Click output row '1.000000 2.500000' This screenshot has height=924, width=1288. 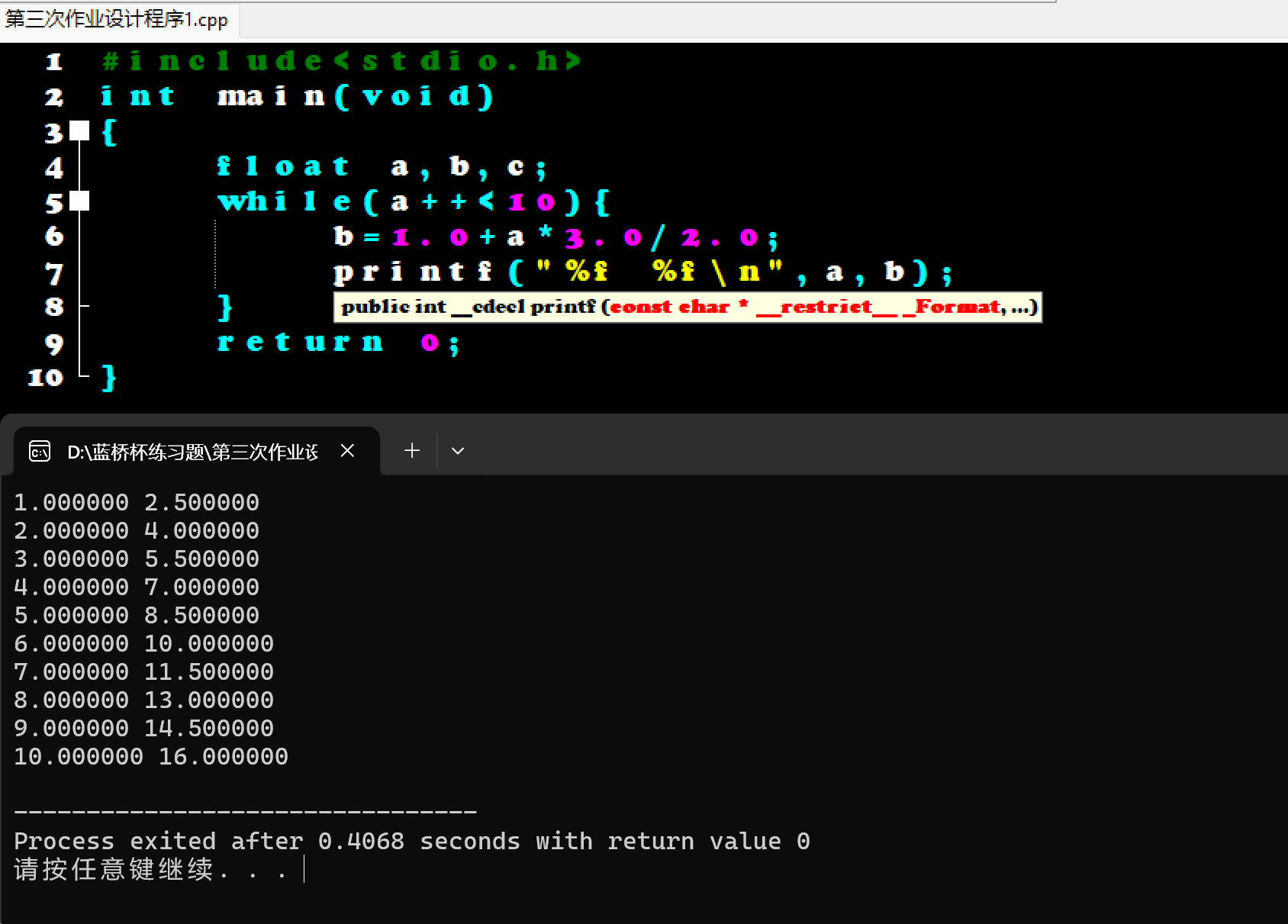point(137,502)
